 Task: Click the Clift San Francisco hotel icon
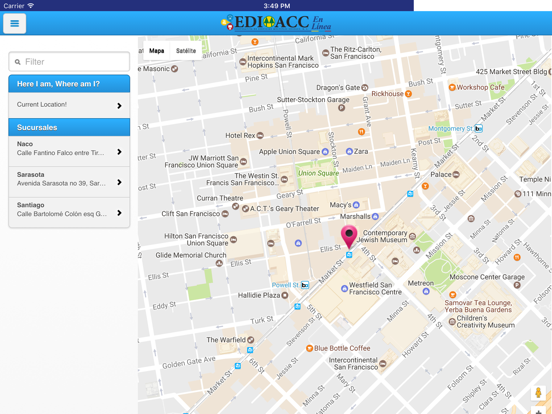[x=225, y=214]
